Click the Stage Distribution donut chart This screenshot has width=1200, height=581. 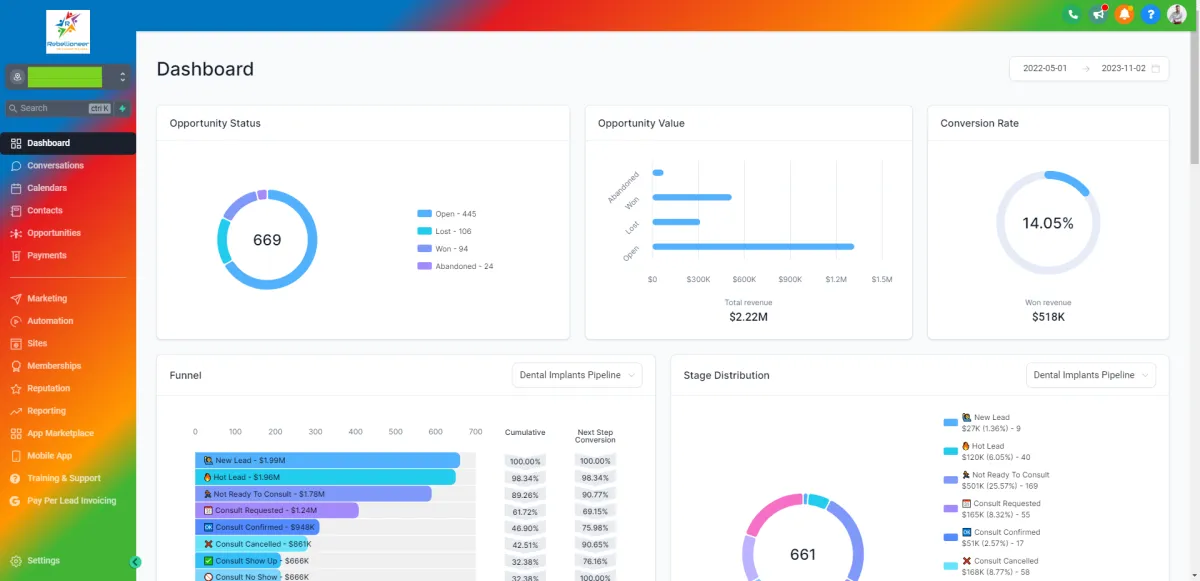(803, 537)
